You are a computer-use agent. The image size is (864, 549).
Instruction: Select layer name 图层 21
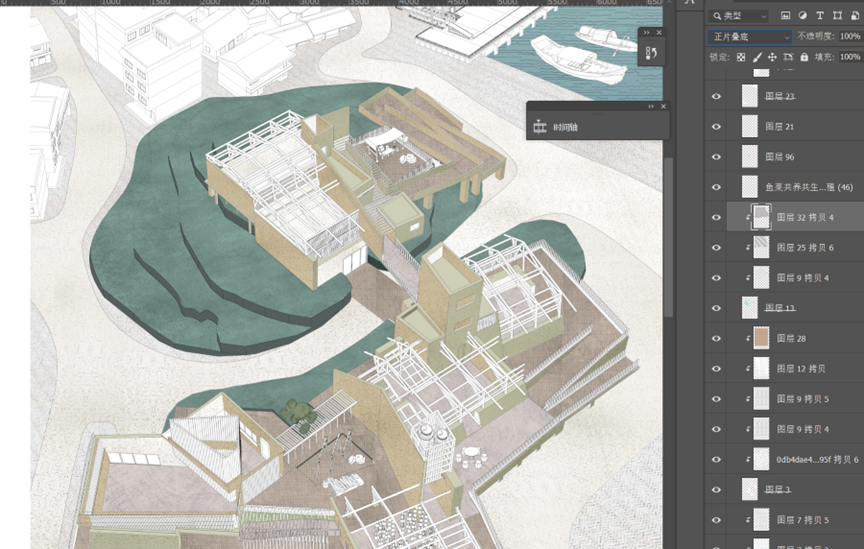pyautogui.click(x=780, y=127)
